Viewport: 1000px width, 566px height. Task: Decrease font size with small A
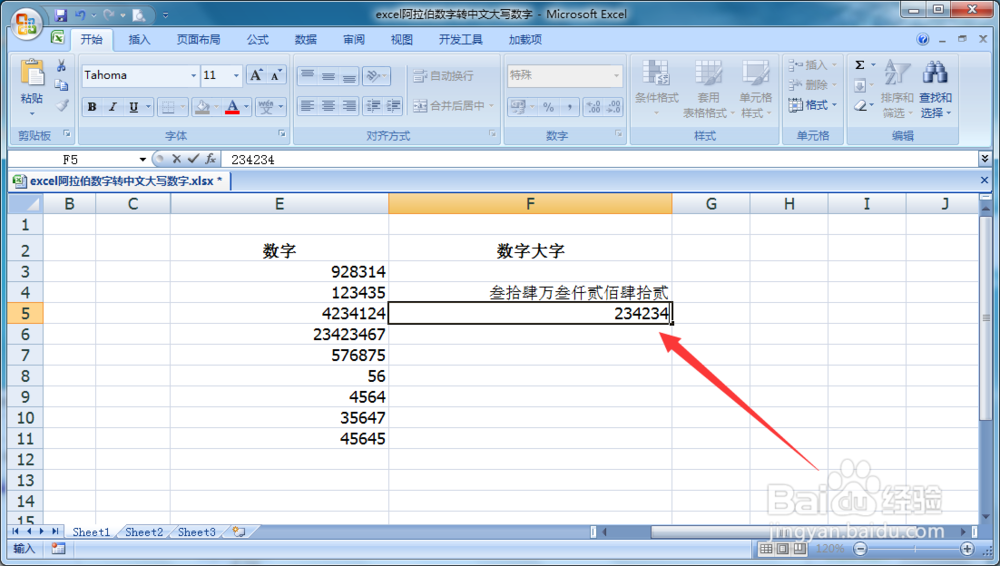pos(276,75)
